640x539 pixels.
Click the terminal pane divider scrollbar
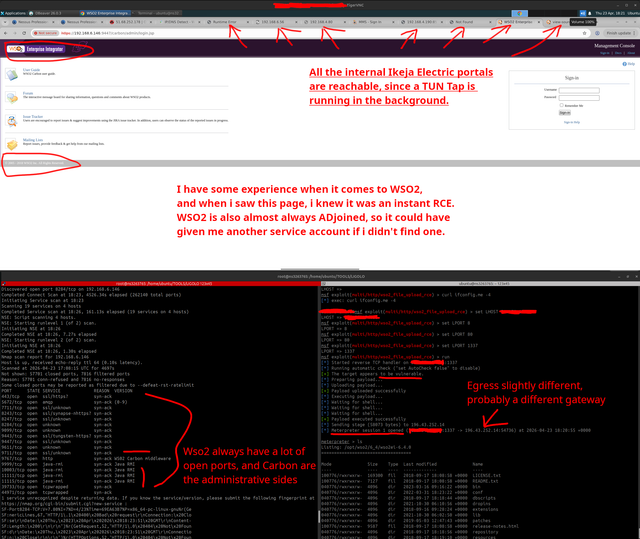319,516
